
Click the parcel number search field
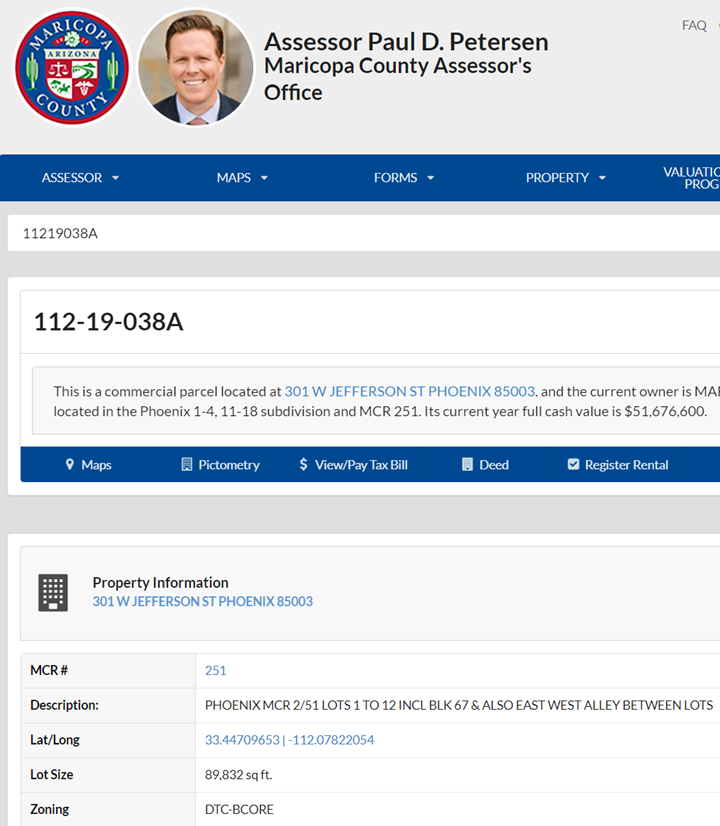360,233
